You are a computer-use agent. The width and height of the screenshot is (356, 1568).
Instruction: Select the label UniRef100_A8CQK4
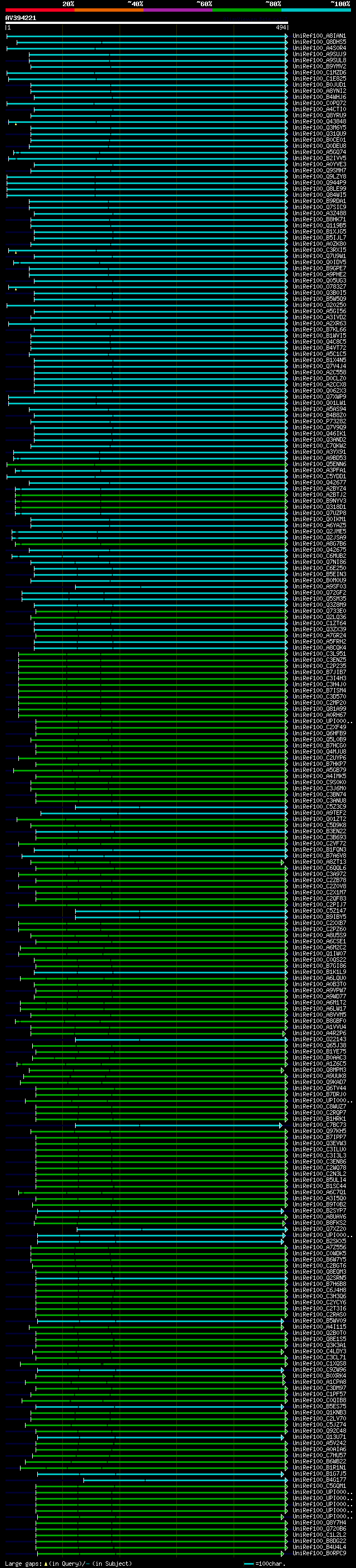click(319, 647)
